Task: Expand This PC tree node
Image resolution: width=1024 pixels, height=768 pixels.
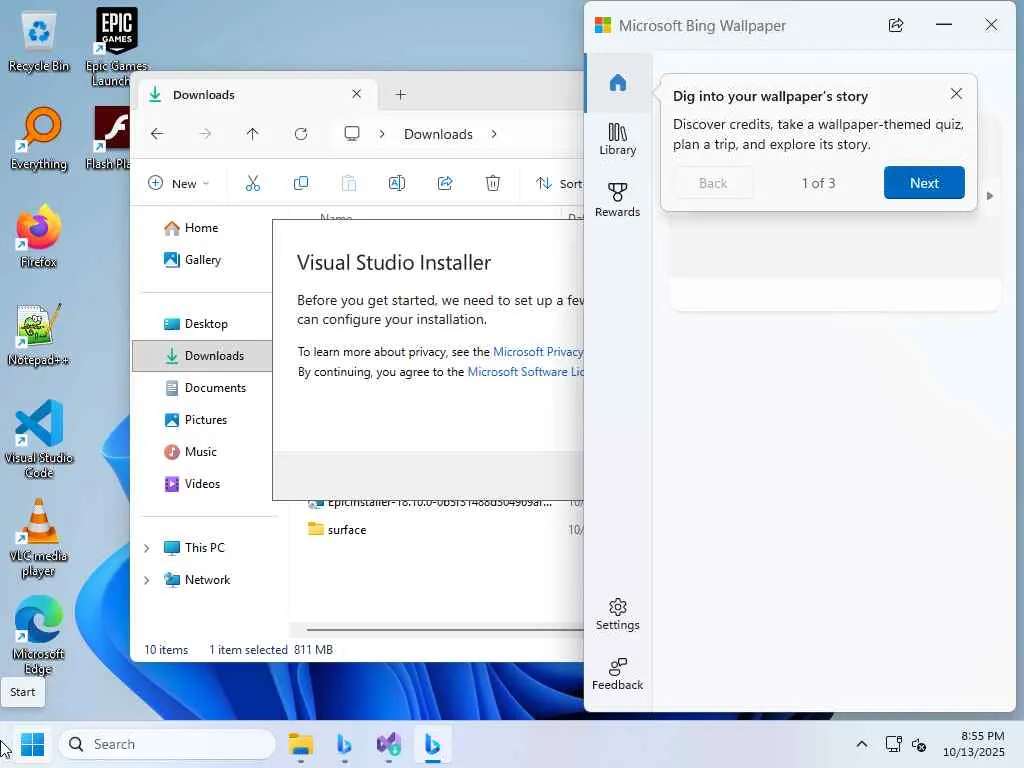Action: pos(147,548)
